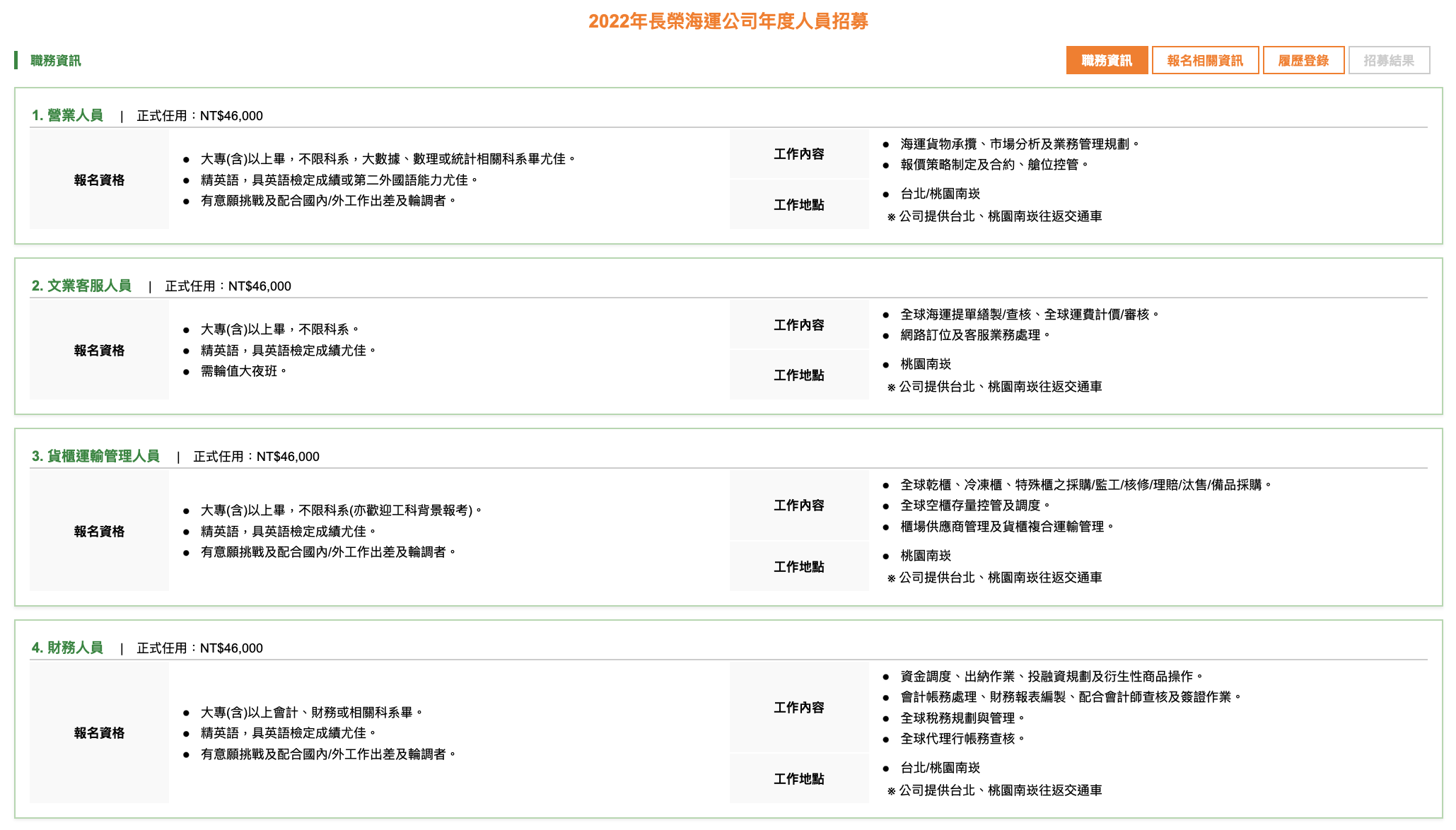Click 網路訂位及客服業務處理 line

[974, 335]
